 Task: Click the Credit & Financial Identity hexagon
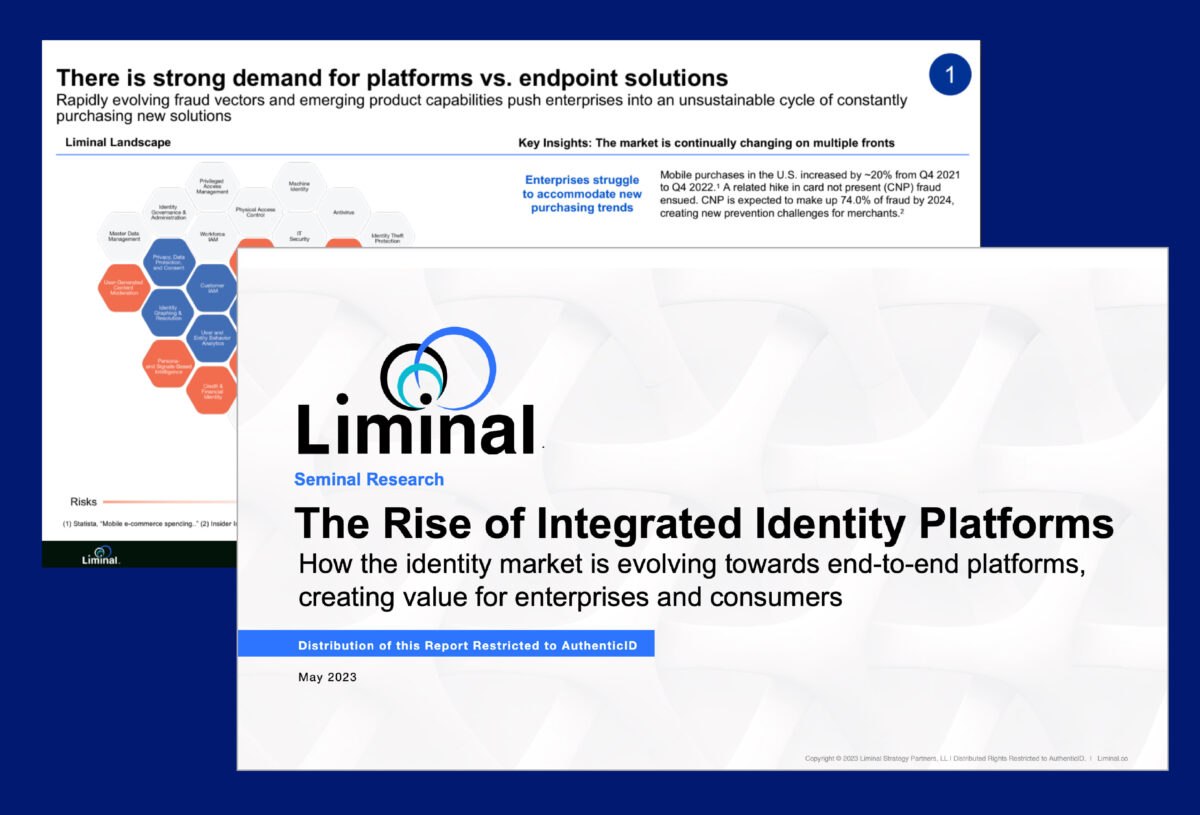point(212,388)
